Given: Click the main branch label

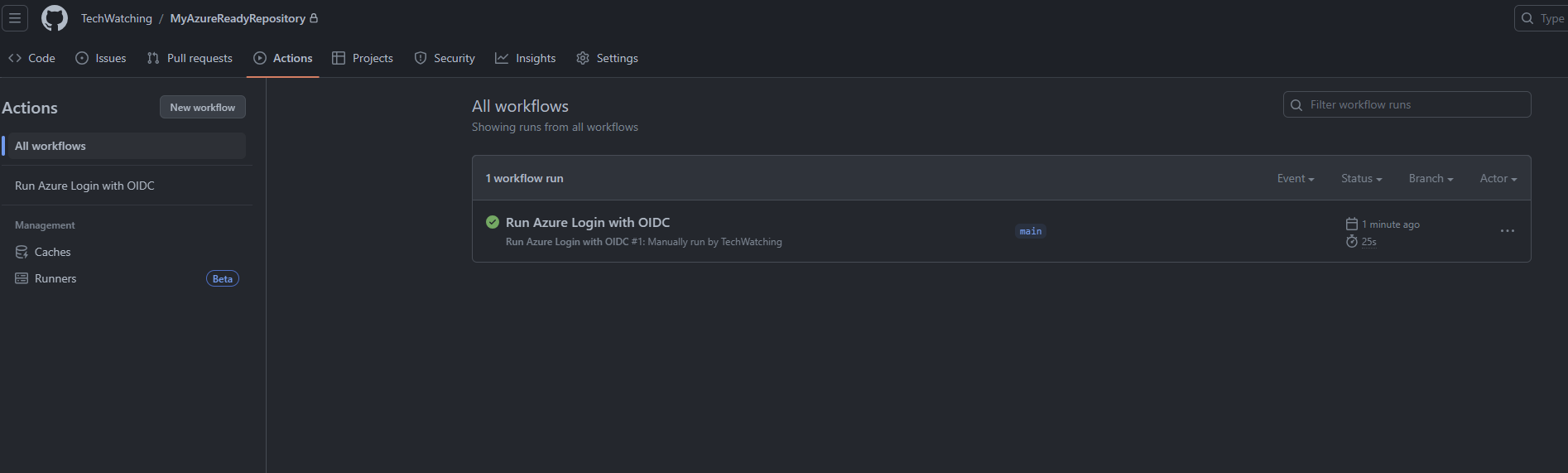Looking at the screenshot, I should coord(1031,231).
